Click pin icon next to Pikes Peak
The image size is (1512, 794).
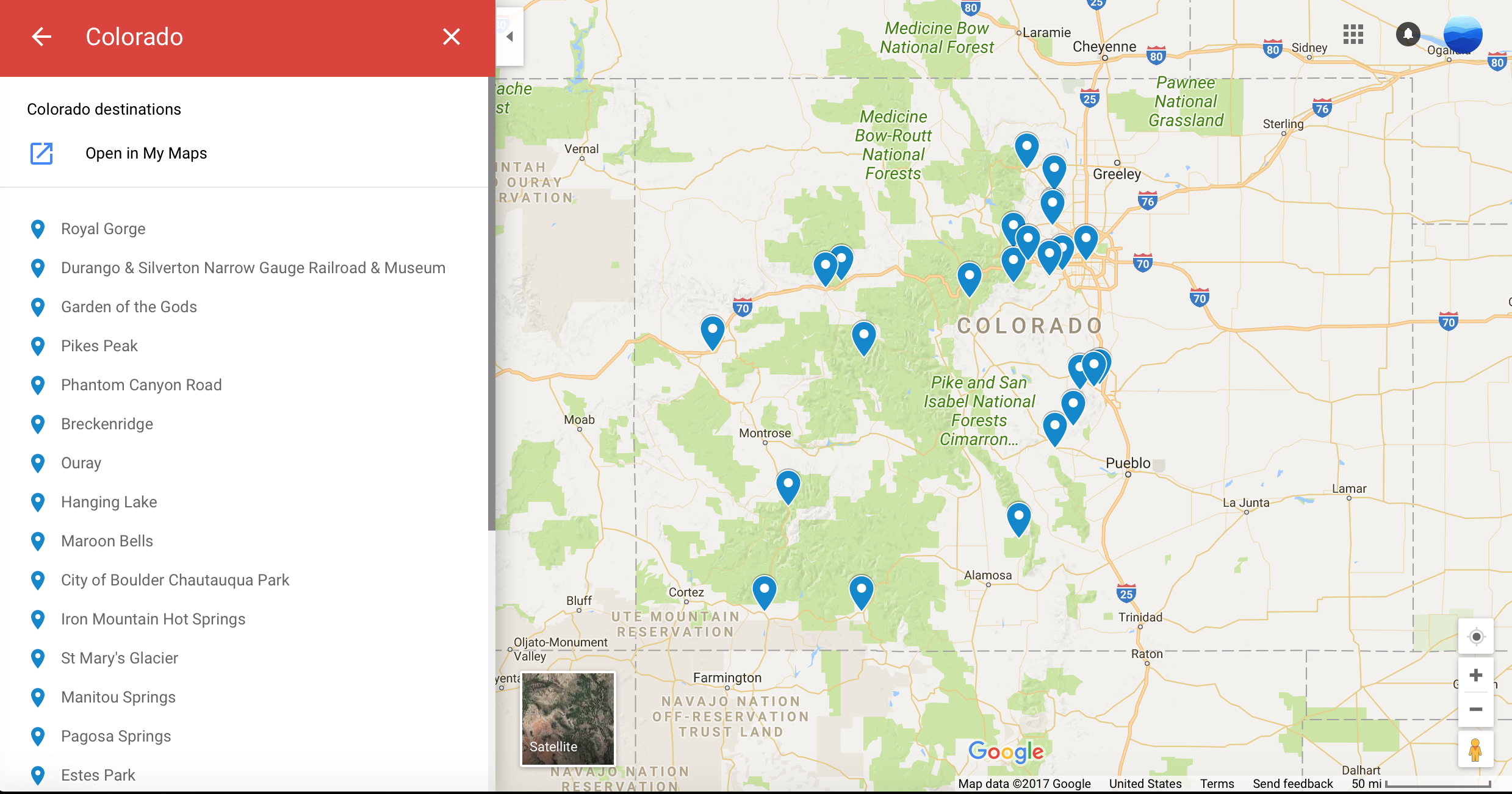tap(38, 346)
